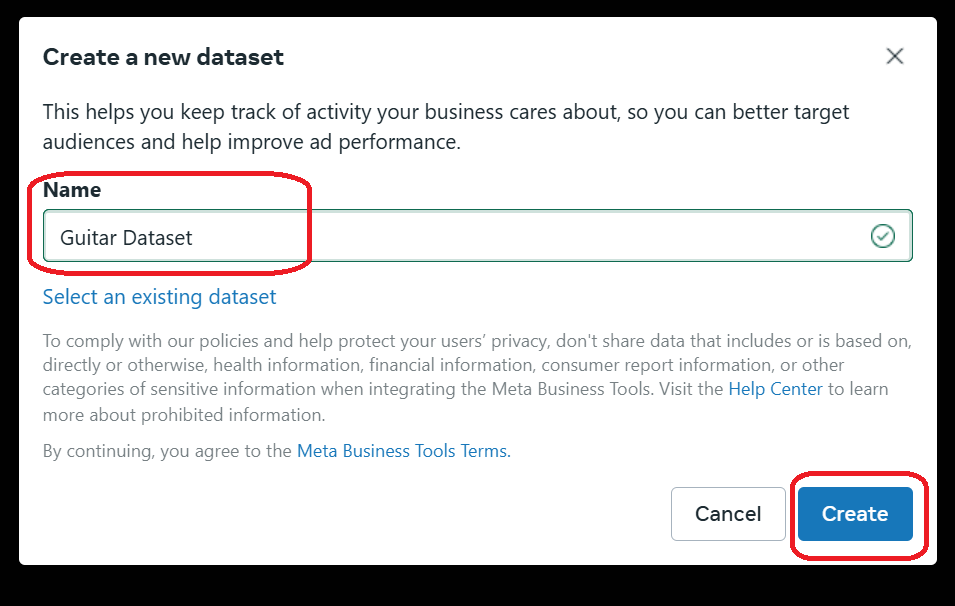
Task: Click the 'more about prohibited information' text
Action: click(184, 414)
